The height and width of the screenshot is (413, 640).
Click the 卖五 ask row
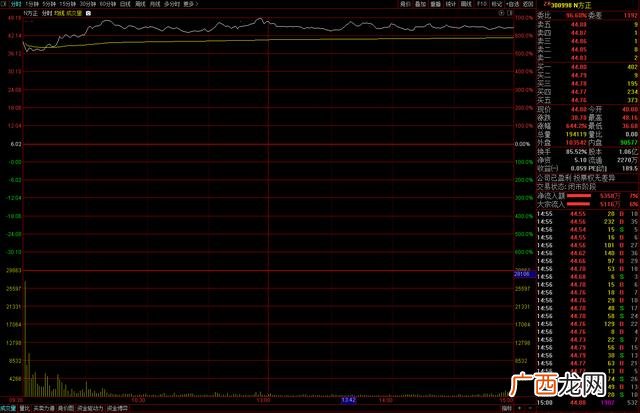(588, 24)
